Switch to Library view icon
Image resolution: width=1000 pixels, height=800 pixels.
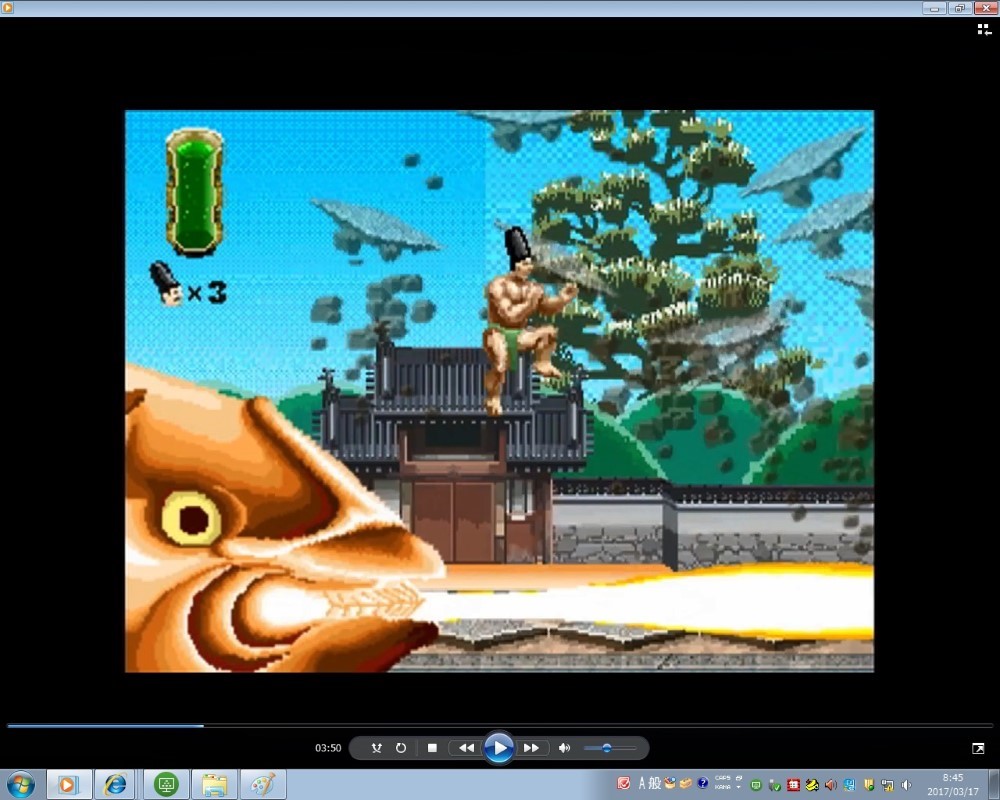[x=984, y=29]
